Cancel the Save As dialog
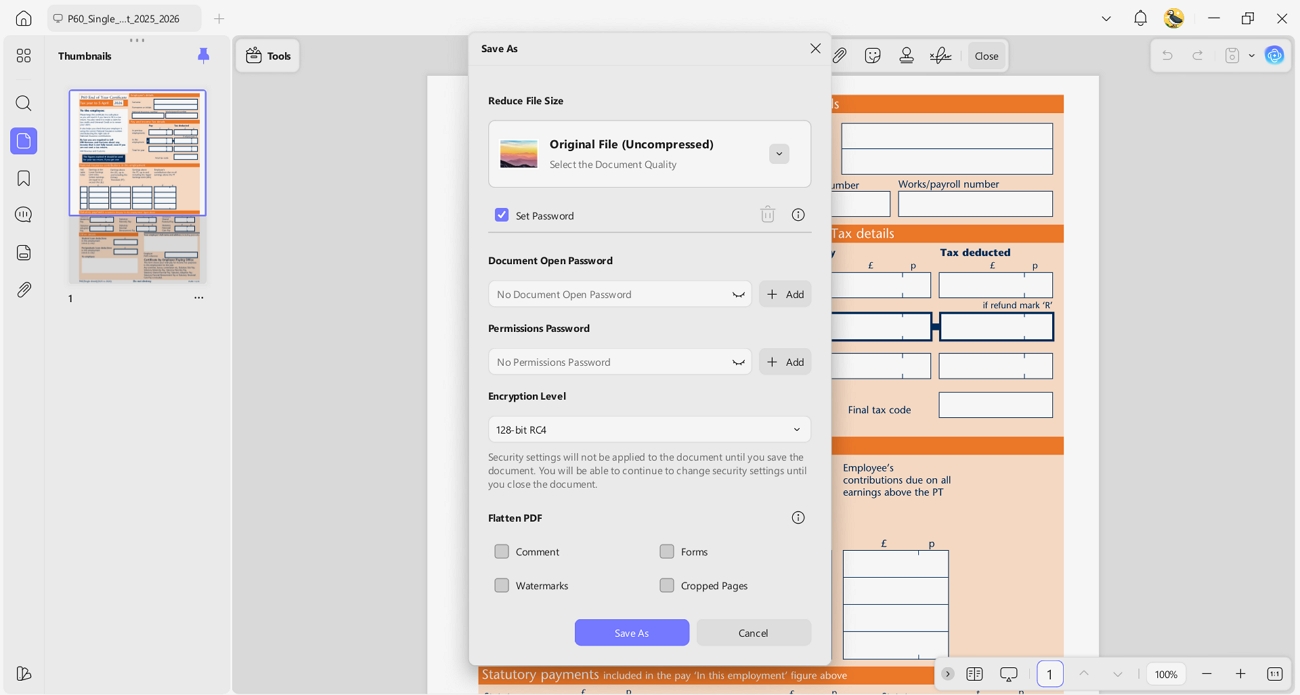The height and width of the screenshot is (695, 1300). coord(753,632)
